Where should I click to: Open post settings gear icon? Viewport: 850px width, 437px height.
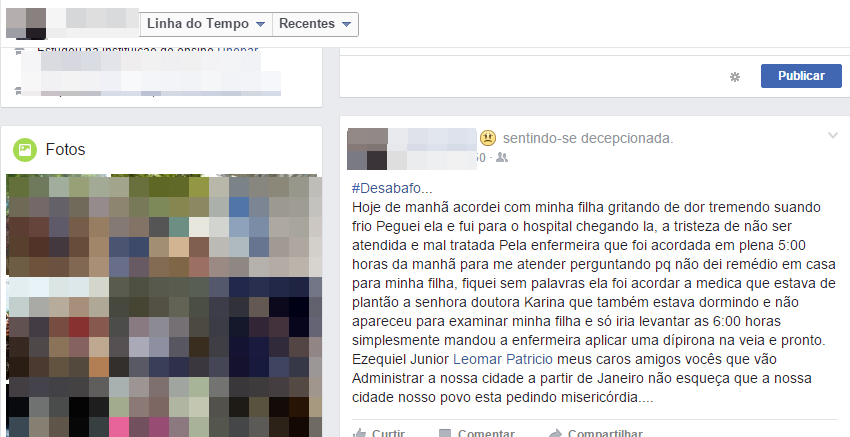(735, 77)
